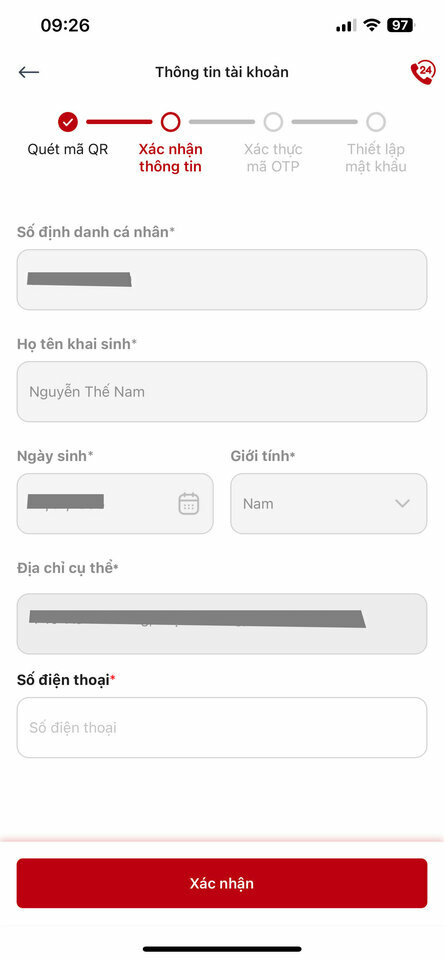Screen dimensions: 444x960
Task: Open the 24-hour hotline support icon
Action: [x=422, y=72]
